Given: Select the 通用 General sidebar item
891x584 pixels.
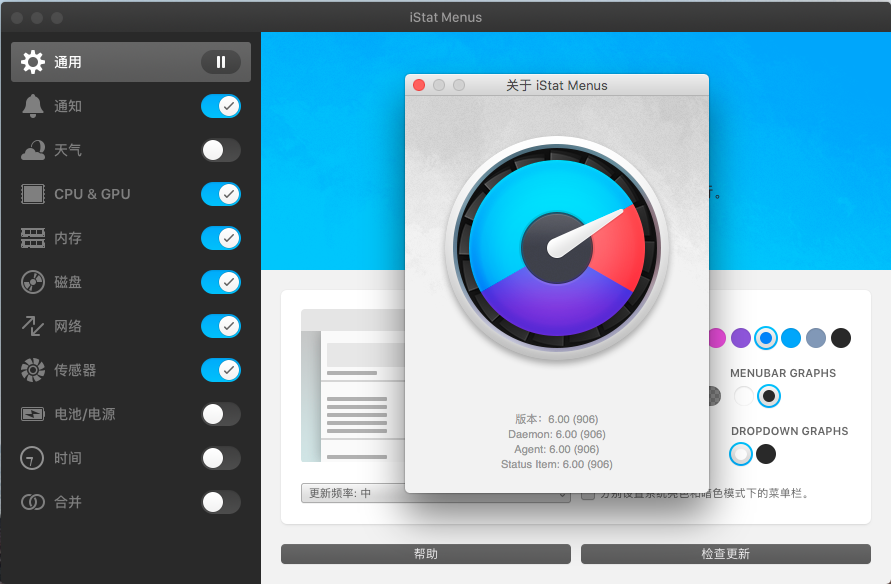Looking at the screenshot, I should point(131,62).
